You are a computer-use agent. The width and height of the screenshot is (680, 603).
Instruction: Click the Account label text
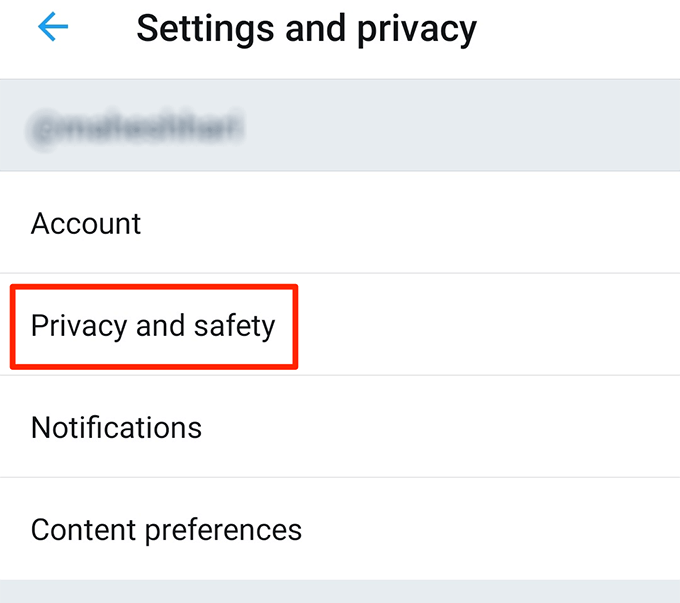click(86, 223)
